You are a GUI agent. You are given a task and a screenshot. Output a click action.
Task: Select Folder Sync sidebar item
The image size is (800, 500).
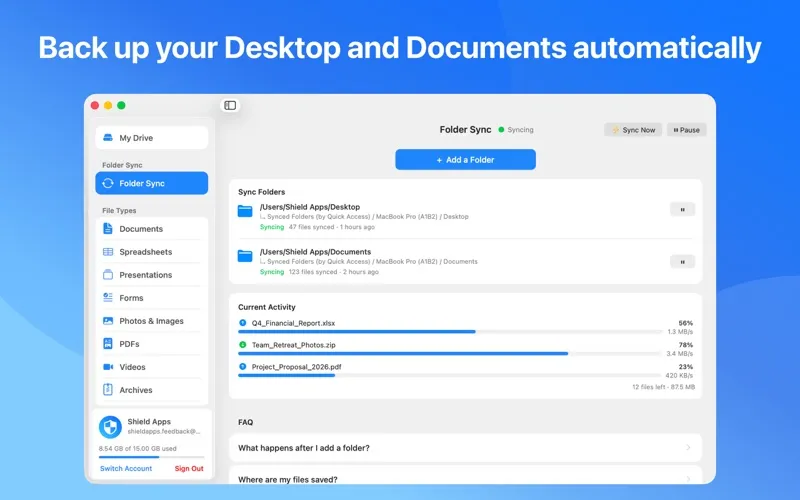[x=152, y=183]
